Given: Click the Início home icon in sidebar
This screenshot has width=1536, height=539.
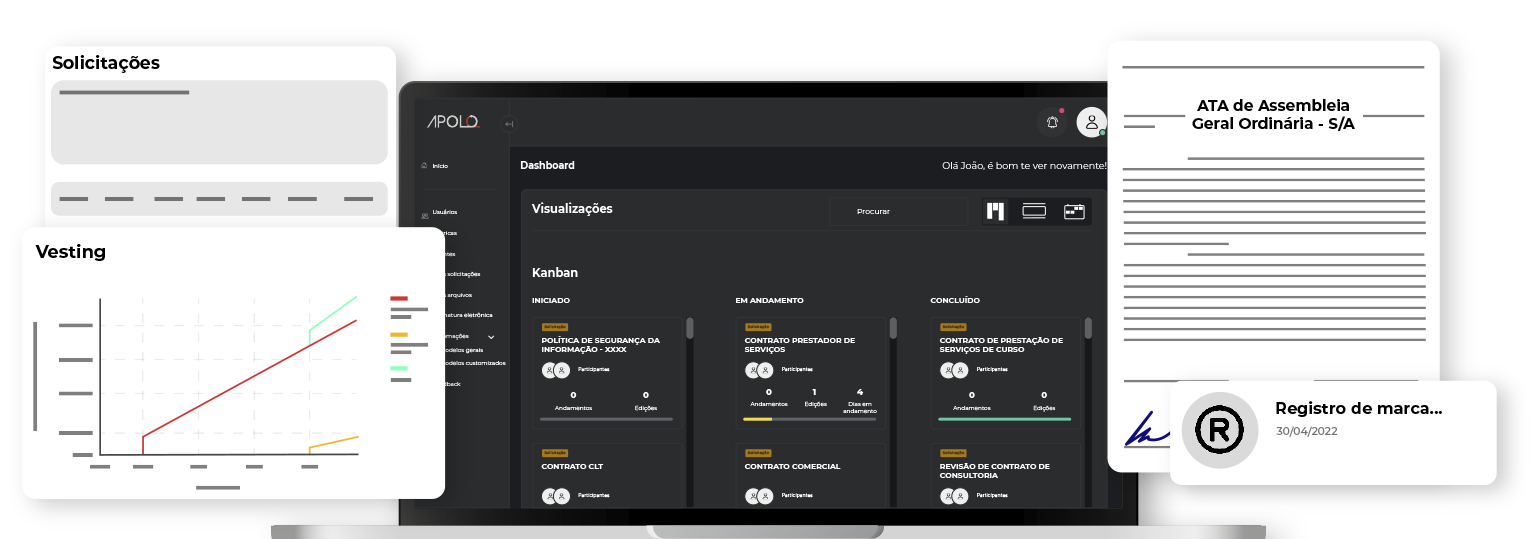Looking at the screenshot, I should pos(424,166).
